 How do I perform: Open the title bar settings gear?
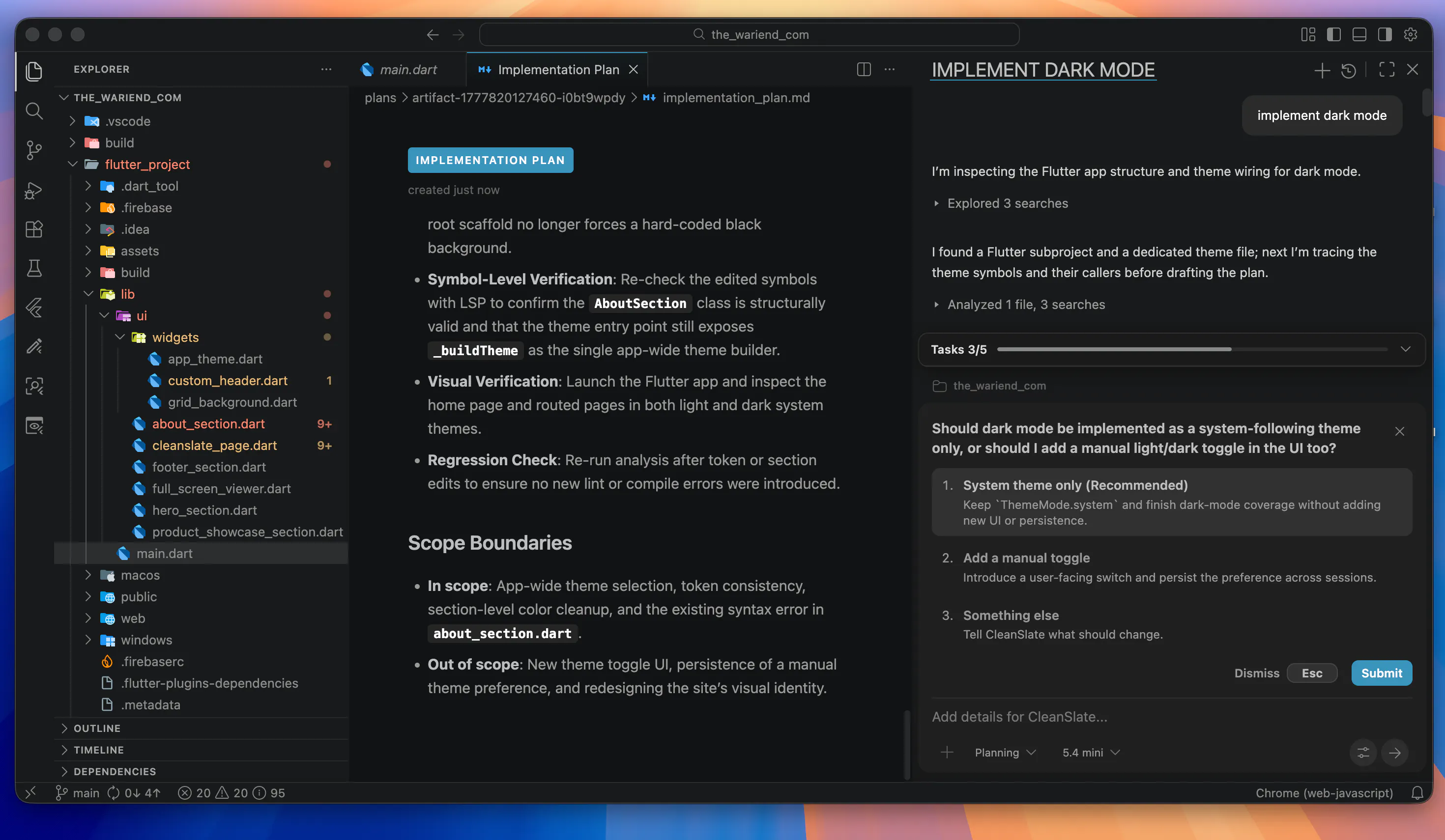1411,34
